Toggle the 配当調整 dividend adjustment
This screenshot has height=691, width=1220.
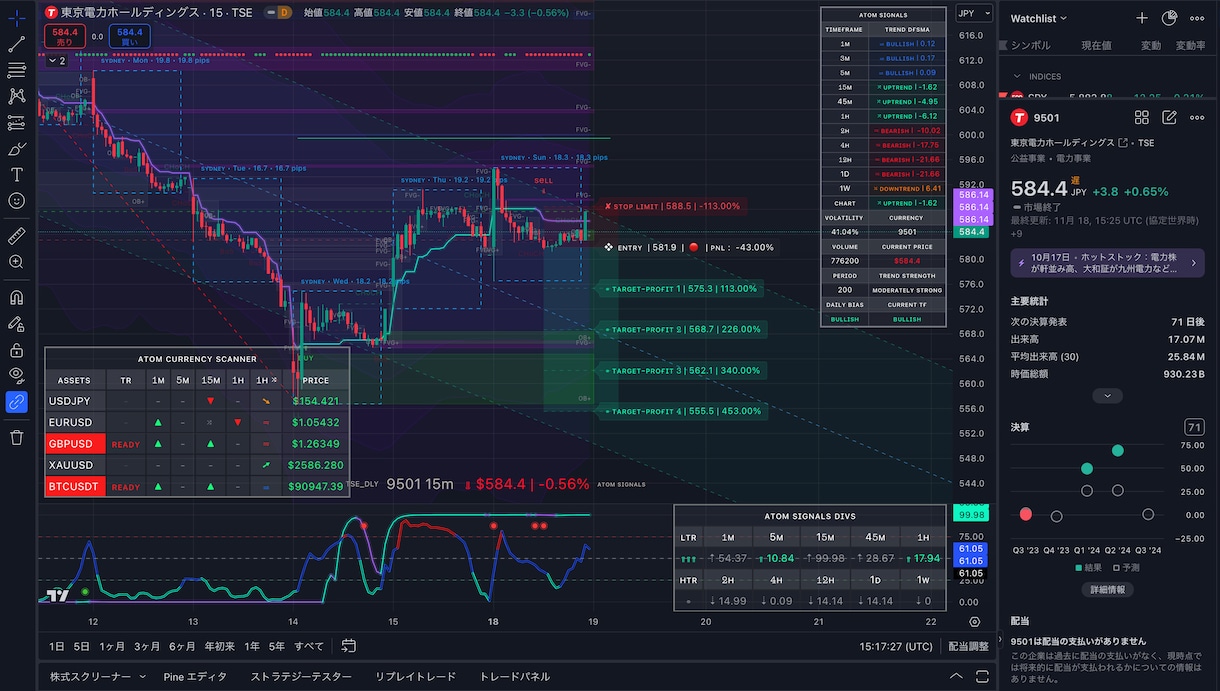969,647
